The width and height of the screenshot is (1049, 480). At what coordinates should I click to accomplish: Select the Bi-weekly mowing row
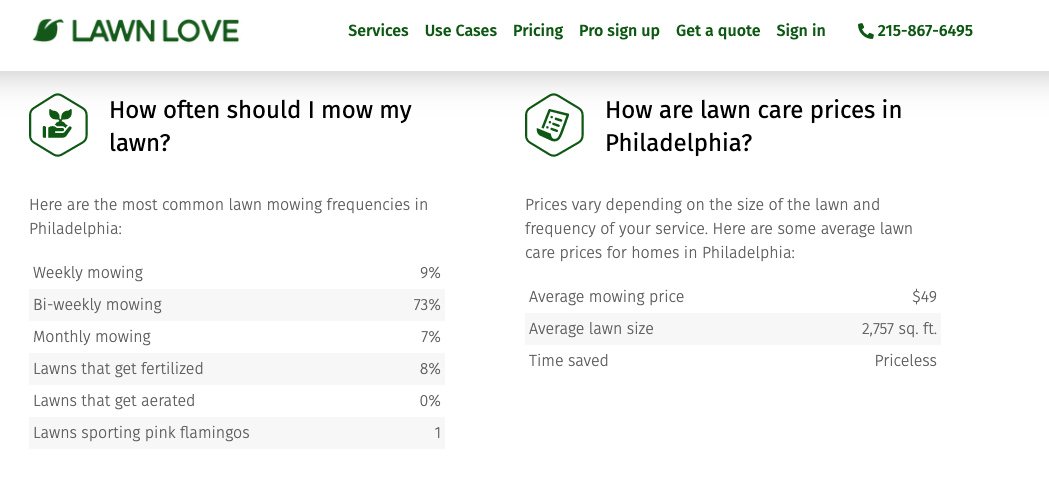(x=236, y=305)
